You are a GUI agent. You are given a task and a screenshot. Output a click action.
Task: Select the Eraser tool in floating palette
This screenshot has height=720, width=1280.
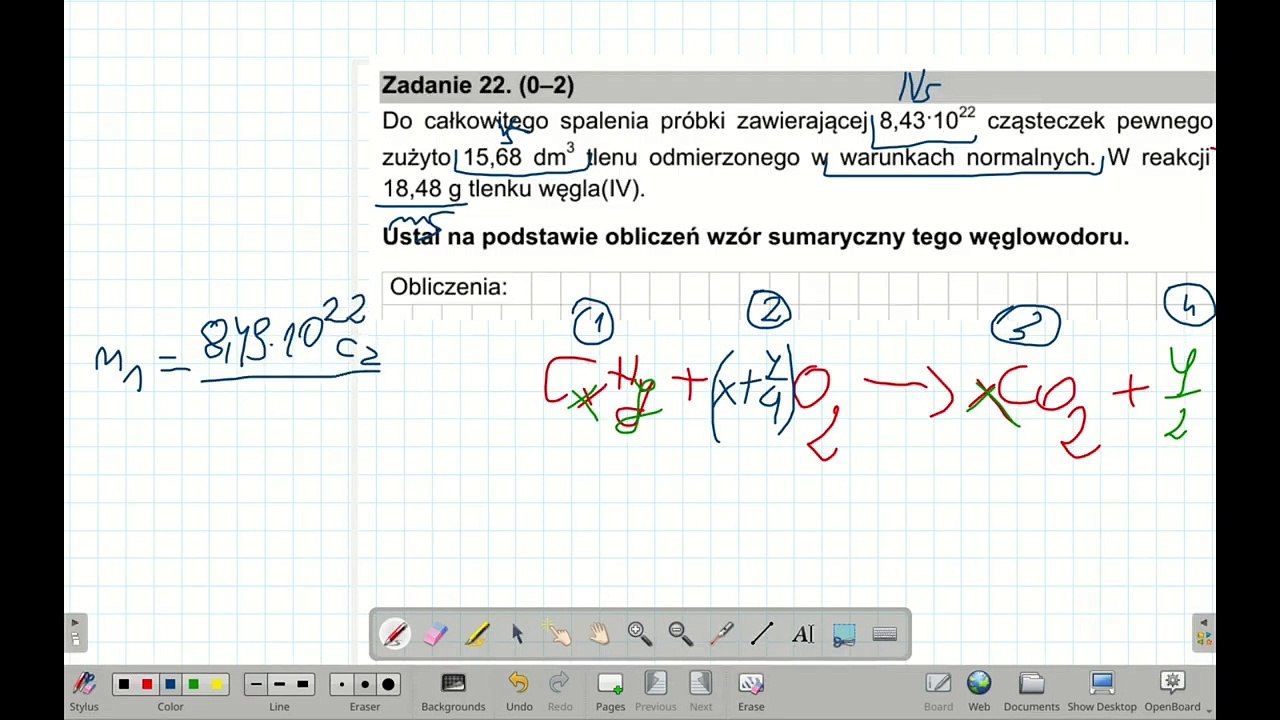click(x=435, y=634)
